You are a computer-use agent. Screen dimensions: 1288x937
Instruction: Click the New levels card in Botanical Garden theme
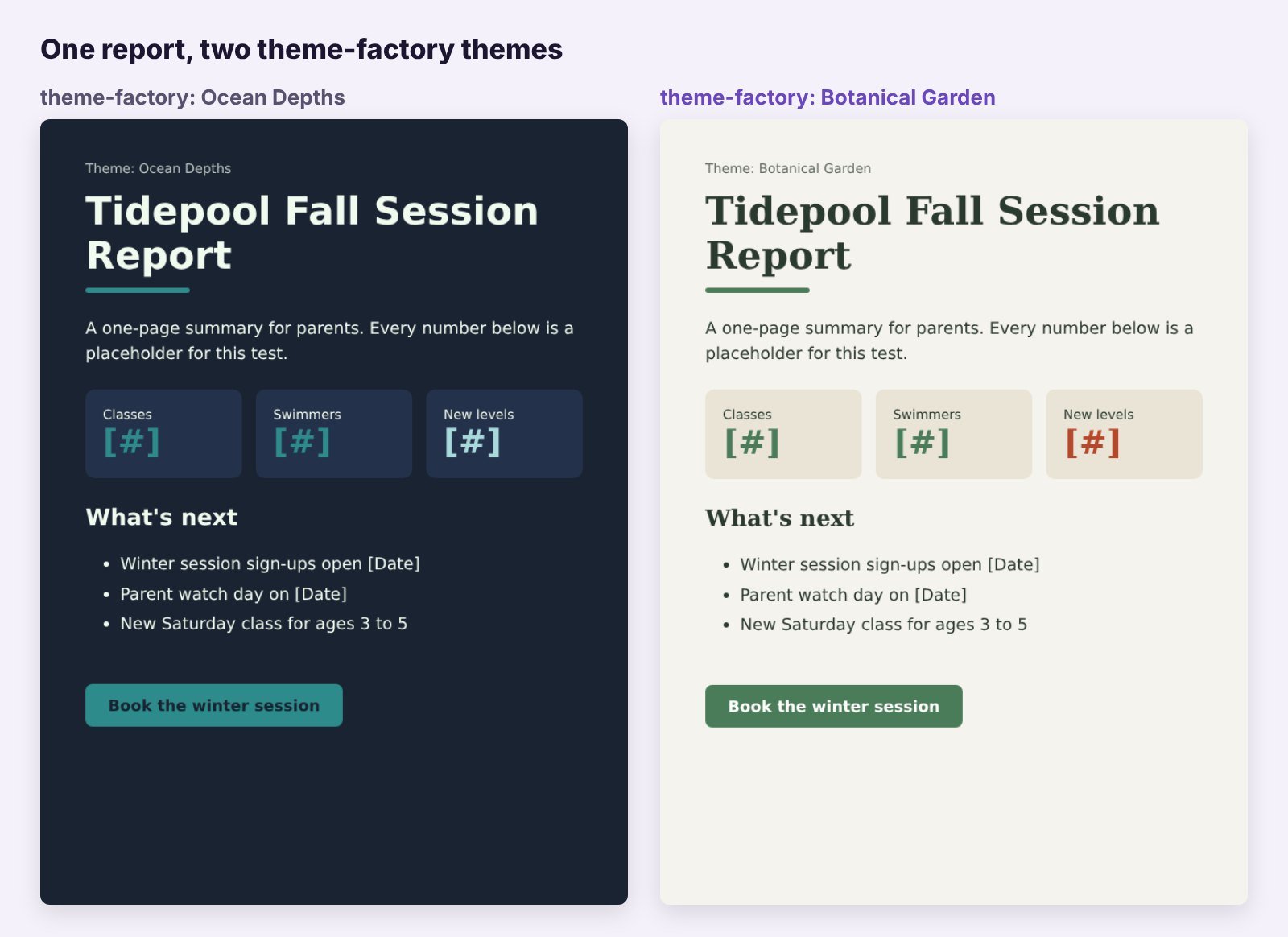point(1124,435)
